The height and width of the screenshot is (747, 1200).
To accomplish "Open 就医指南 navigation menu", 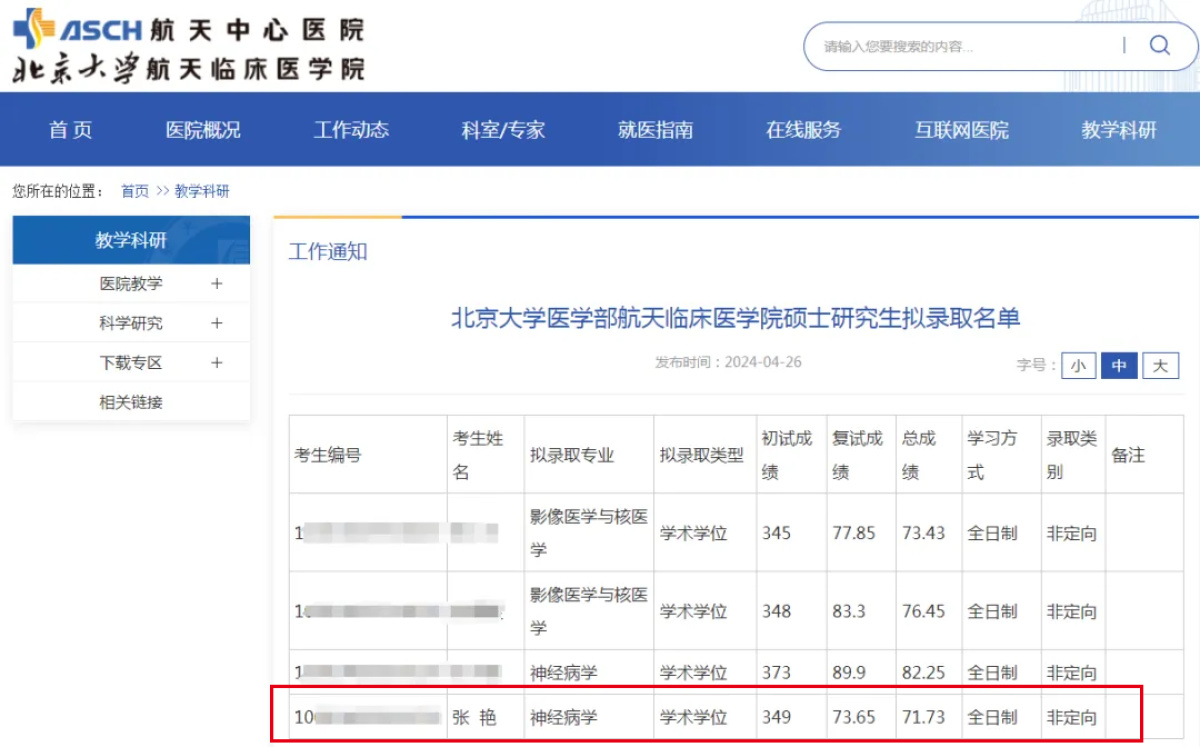I will coord(655,130).
